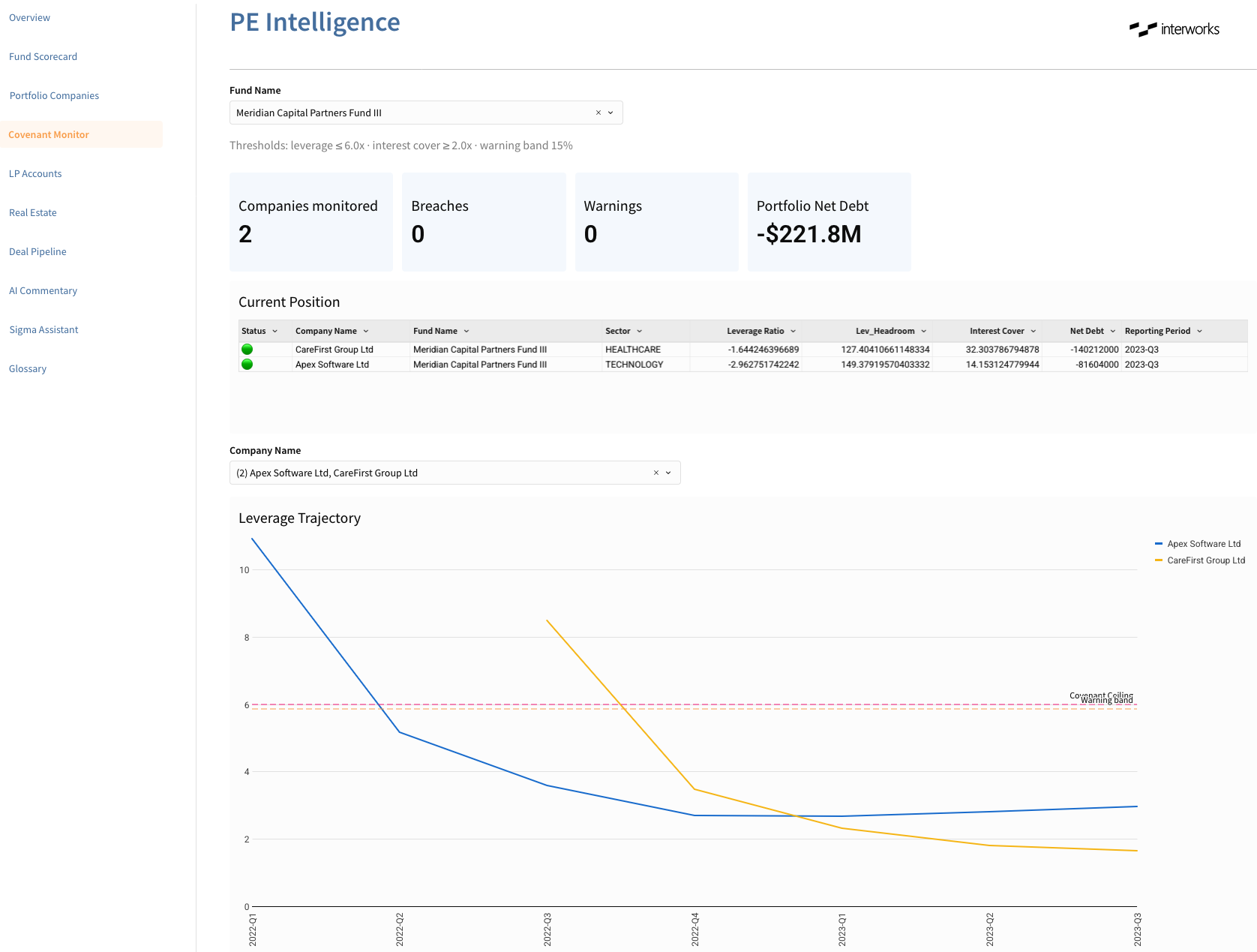
Task: Open the Glossary page
Action: pos(28,368)
